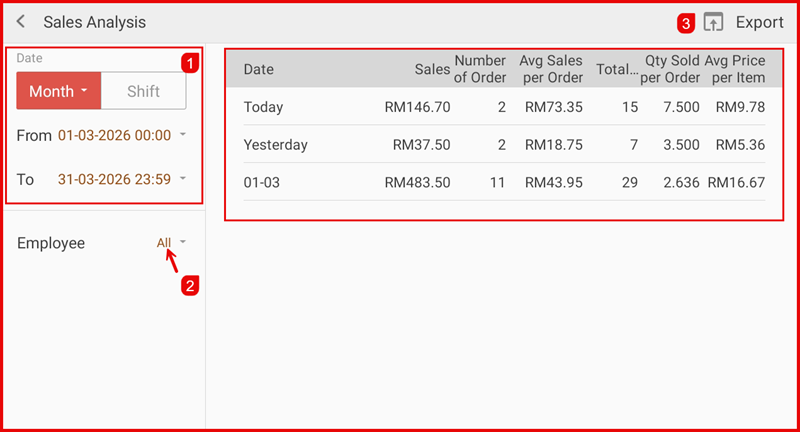
Task: Click the Sales Analysis page title
Action: click(x=94, y=22)
